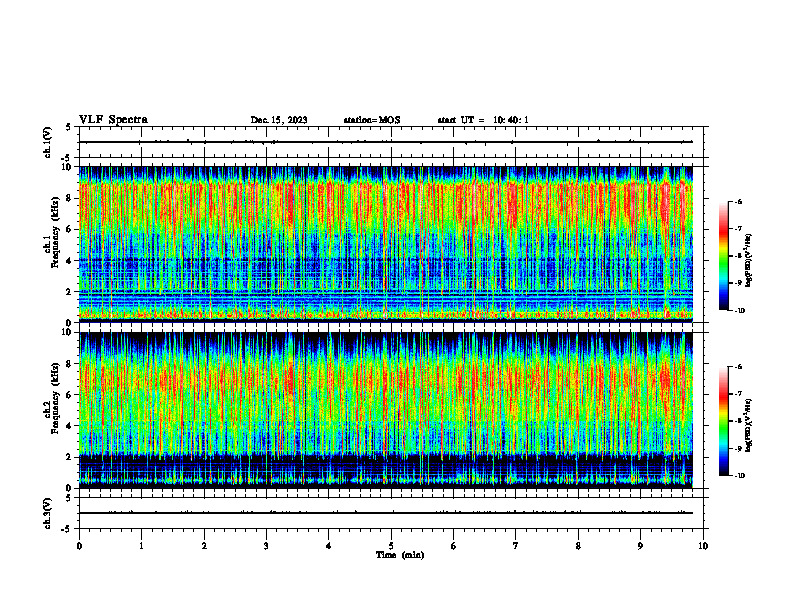792x612 pixels.
Task: Select the date text "Dec. 15, 2023"
Action: pyautogui.click(x=279, y=120)
